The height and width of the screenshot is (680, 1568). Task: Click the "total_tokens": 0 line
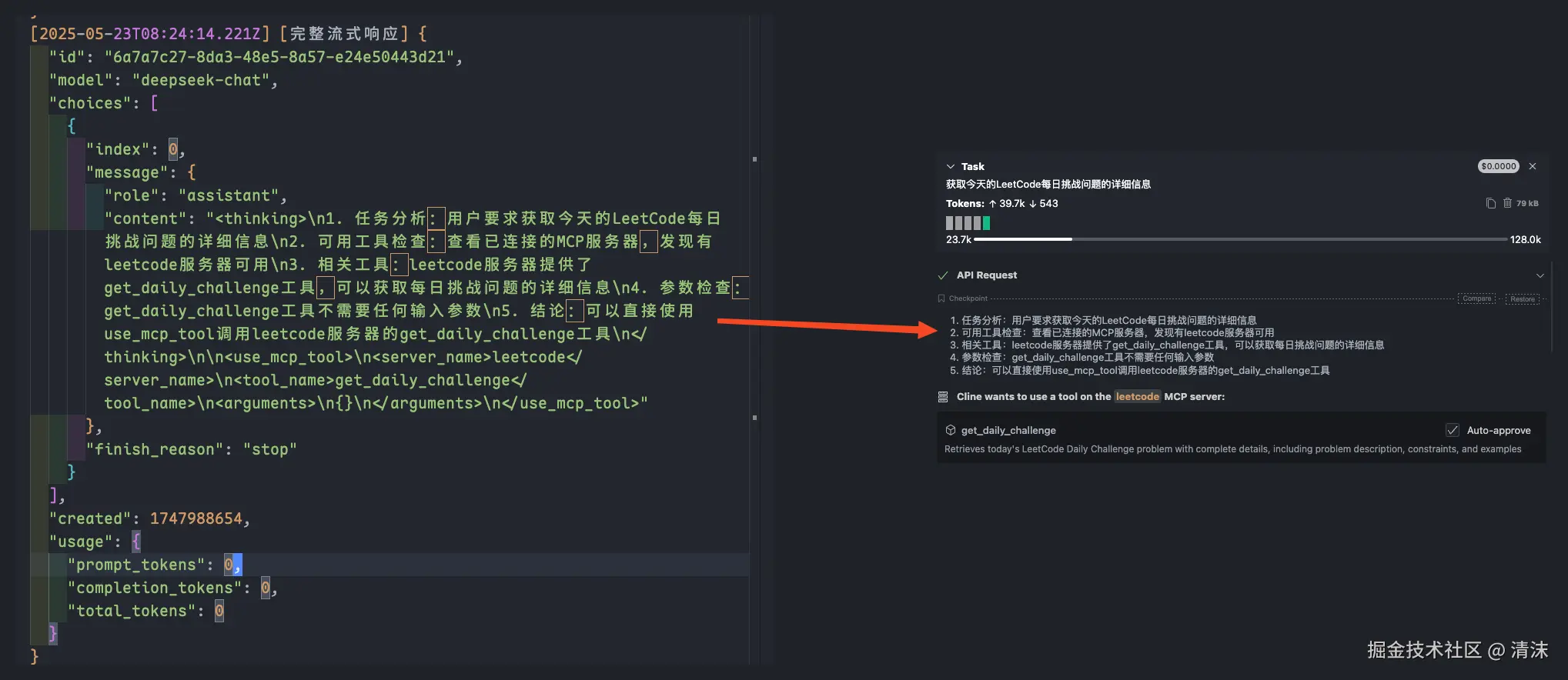coord(145,611)
